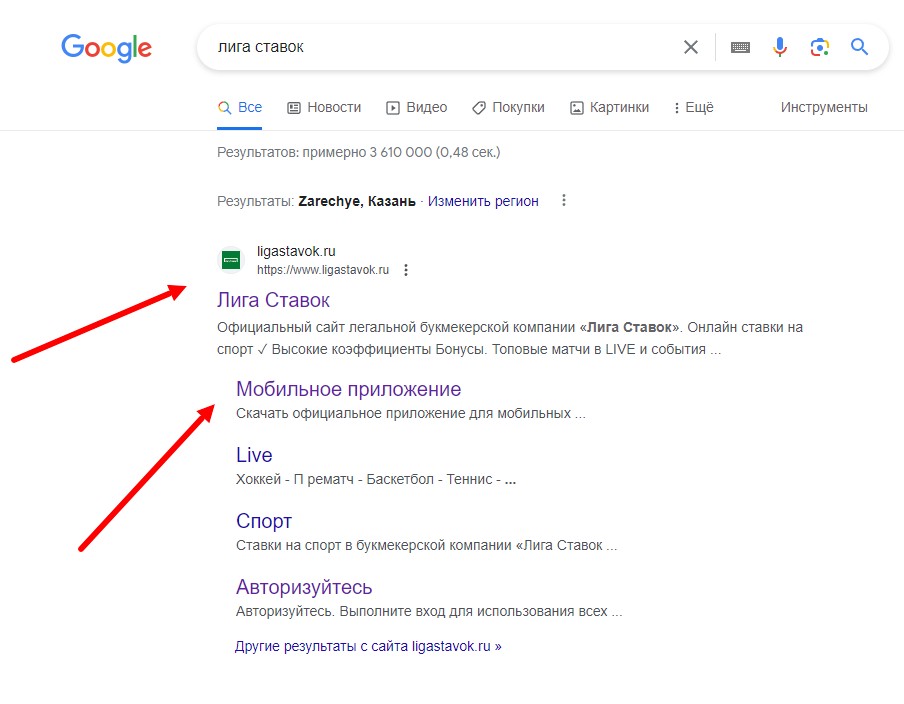
Task: Click the Zarechye, Казань location text
Action: pos(357,201)
